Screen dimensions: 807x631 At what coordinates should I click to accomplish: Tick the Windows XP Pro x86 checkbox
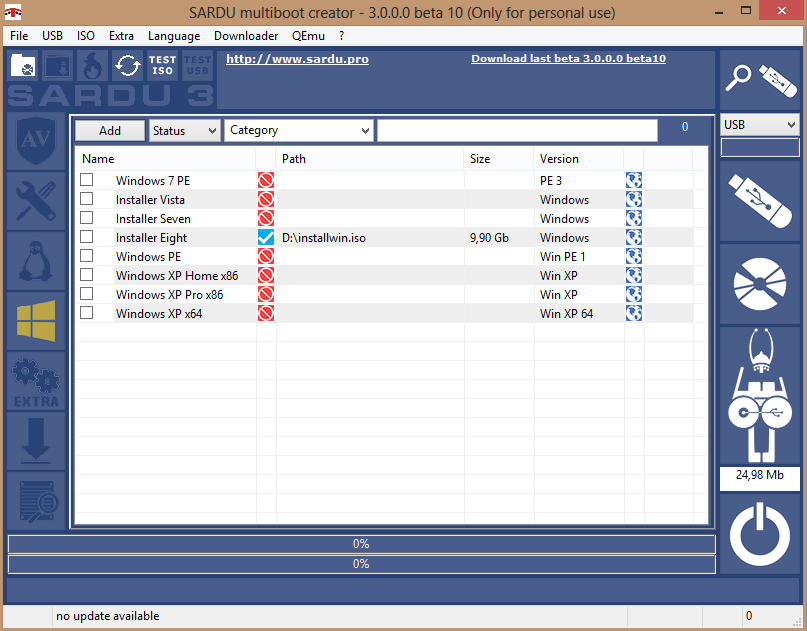(x=86, y=294)
